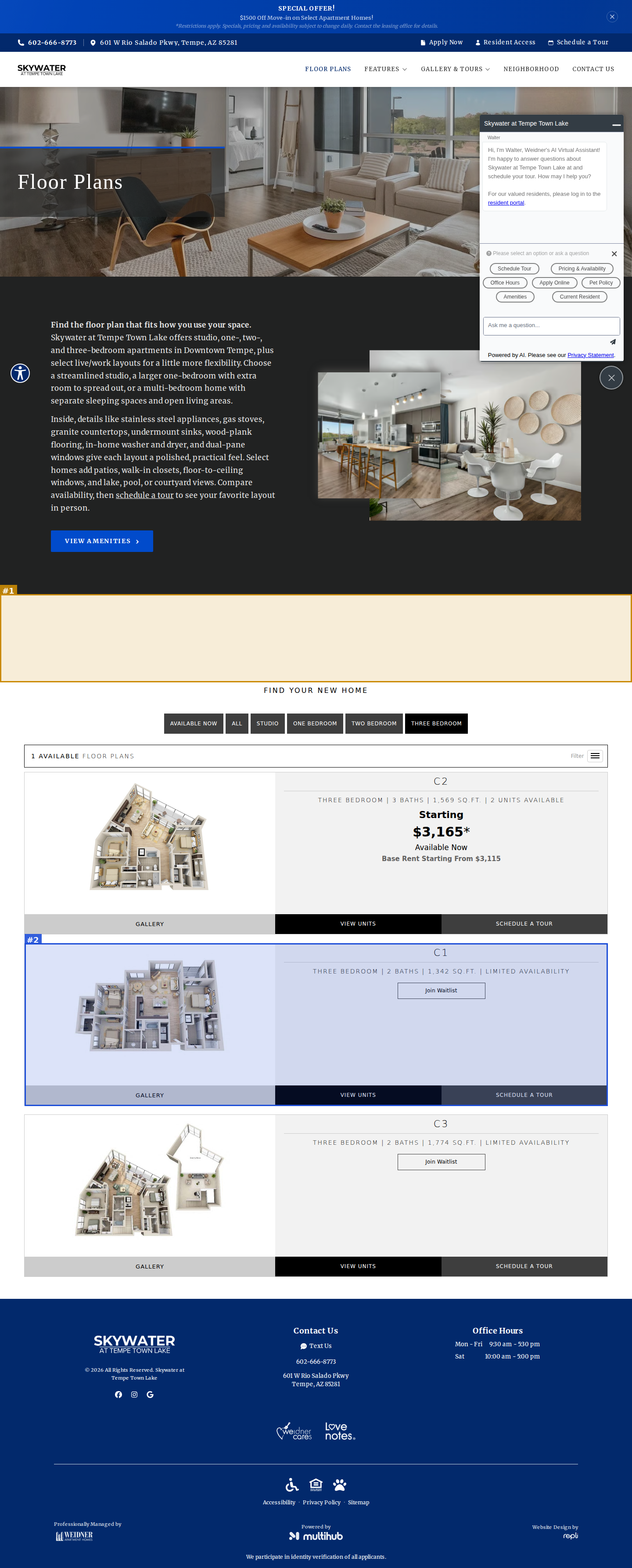Open the Filter hamburger menu

pos(595,756)
